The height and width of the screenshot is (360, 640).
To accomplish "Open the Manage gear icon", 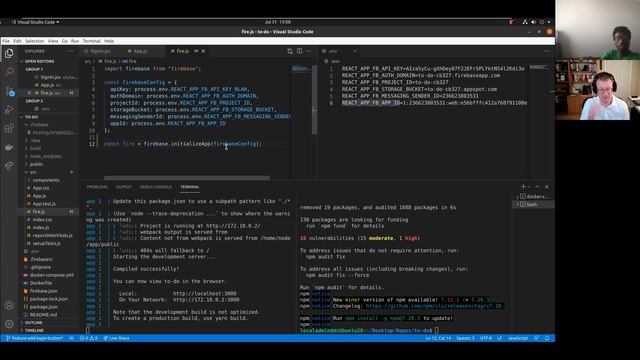I will coord(9,324).
